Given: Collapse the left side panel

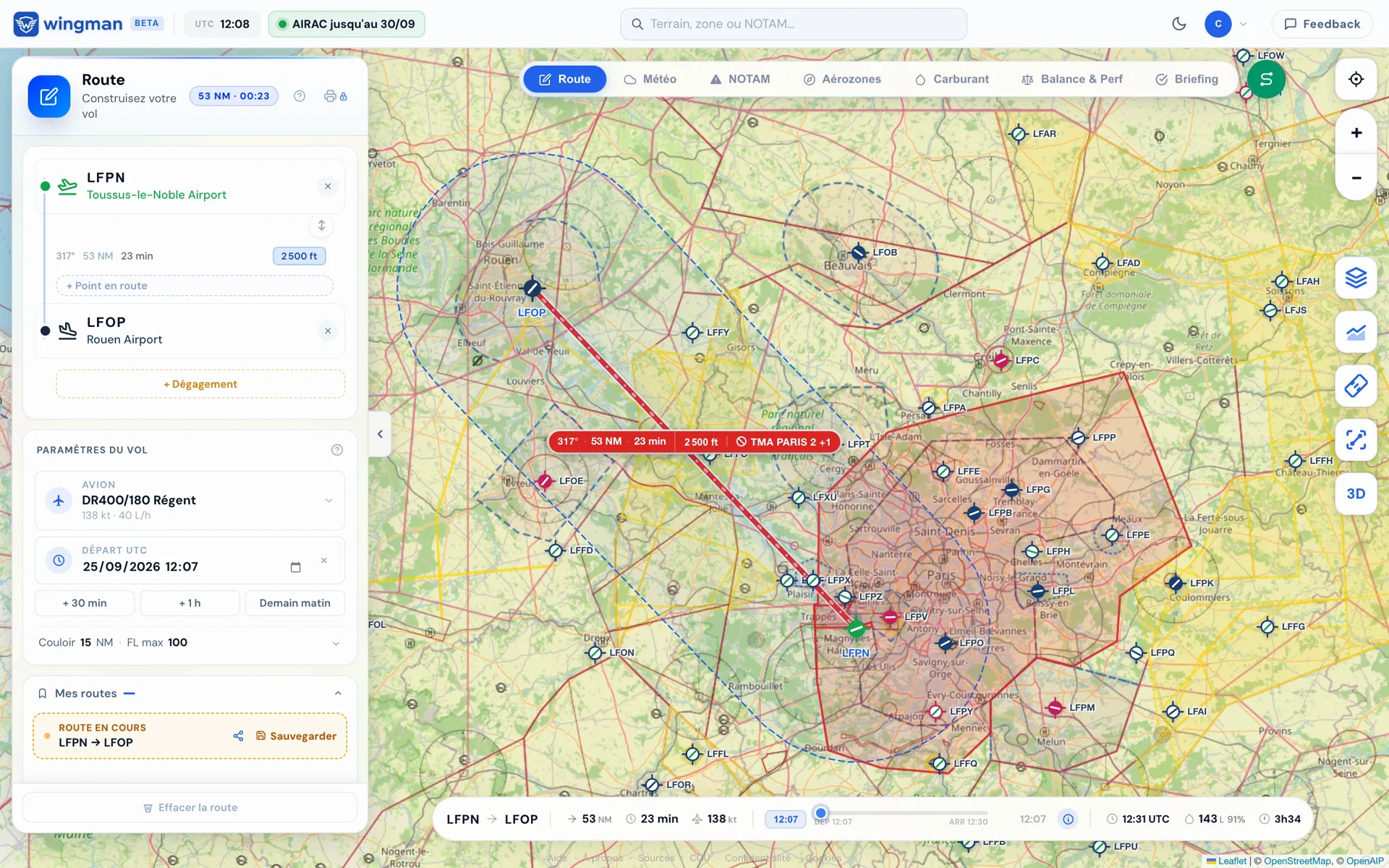Looking at the screenshot, I should [380, 434].
